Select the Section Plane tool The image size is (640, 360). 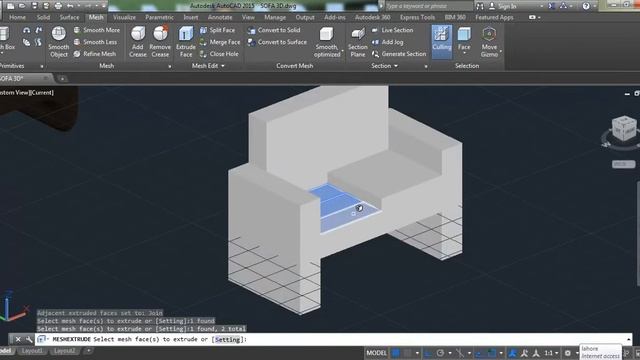tap(358, 42)
